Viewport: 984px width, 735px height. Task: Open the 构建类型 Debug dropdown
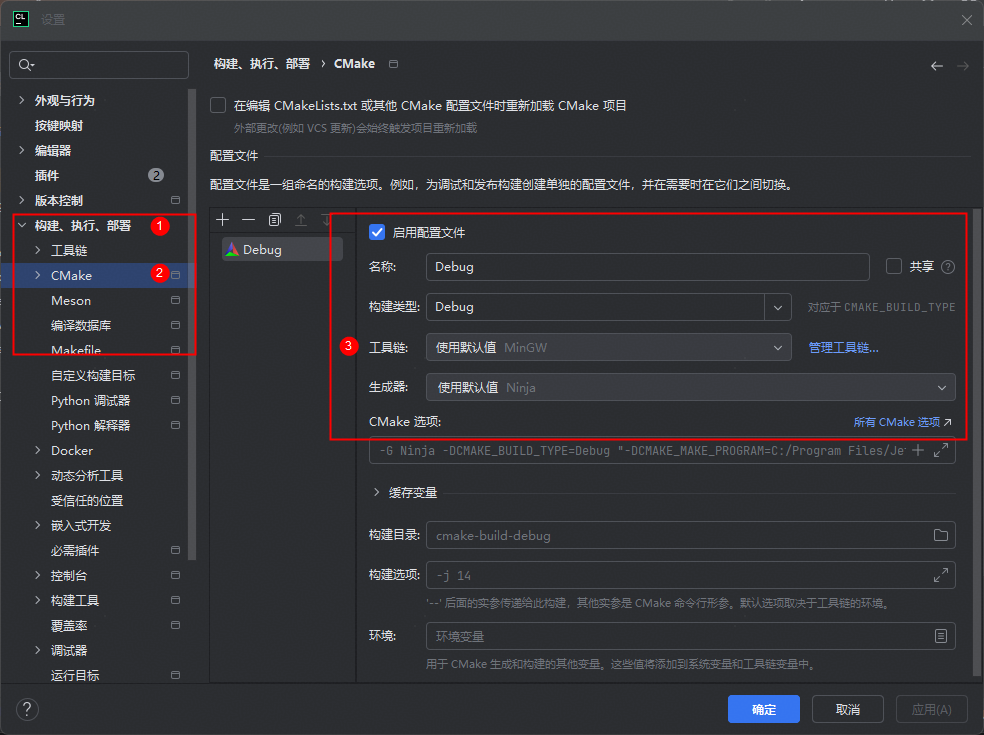pos(778,308)
